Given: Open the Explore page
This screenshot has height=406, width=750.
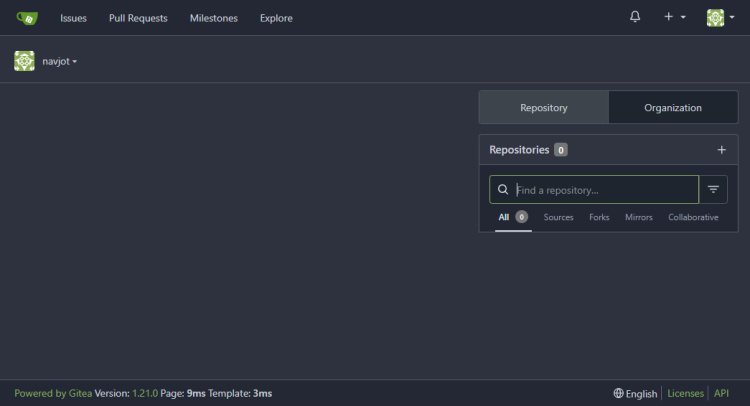Looking at the screenshot, I should coord(276,18).
